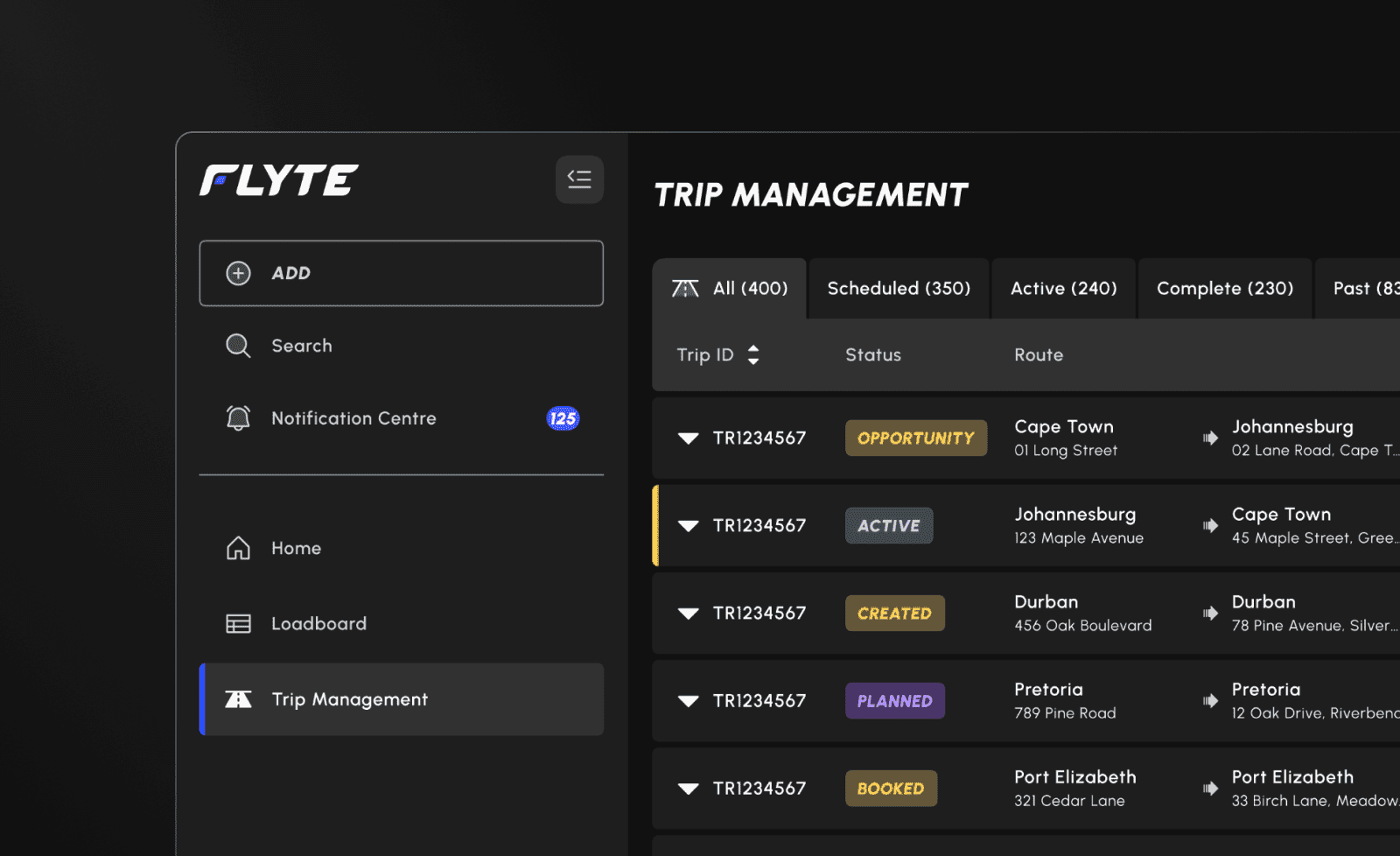Click the yellow highlight bar on active trip

(656, 525)
